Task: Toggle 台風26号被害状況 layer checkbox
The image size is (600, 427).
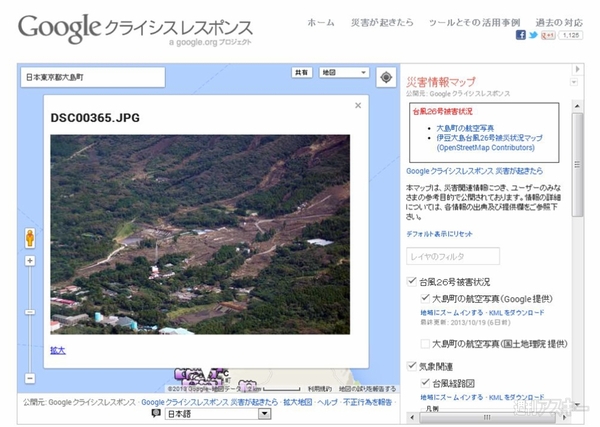Action: tap(412, 282)
